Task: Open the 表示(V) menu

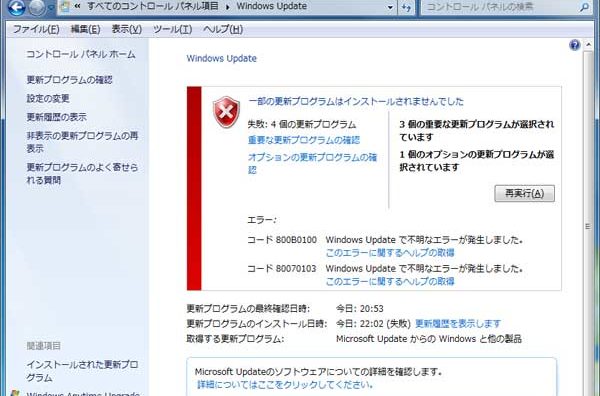Action: point(126,29)
